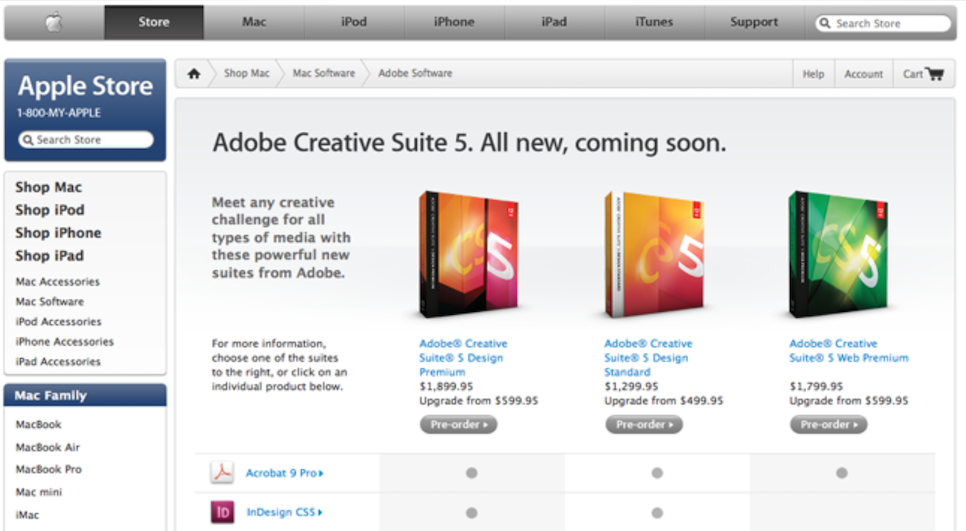
Task: Select Shop iPhone in sidebar
Action: 58,233
